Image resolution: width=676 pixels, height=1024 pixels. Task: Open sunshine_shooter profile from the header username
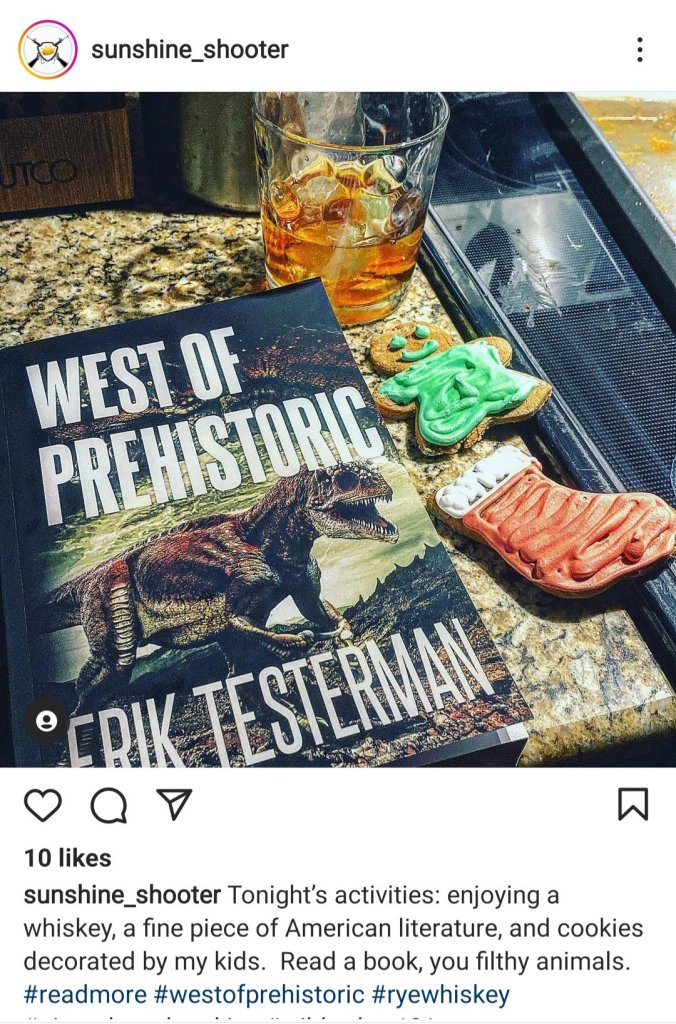coord(189,50)
